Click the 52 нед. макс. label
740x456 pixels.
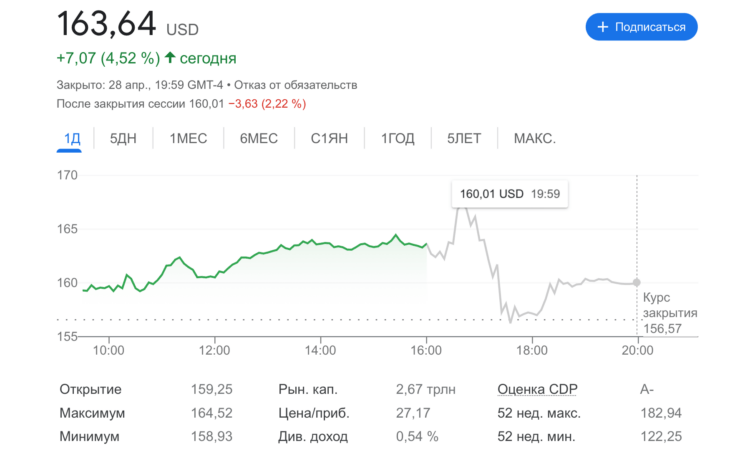[x=539, y=413]
